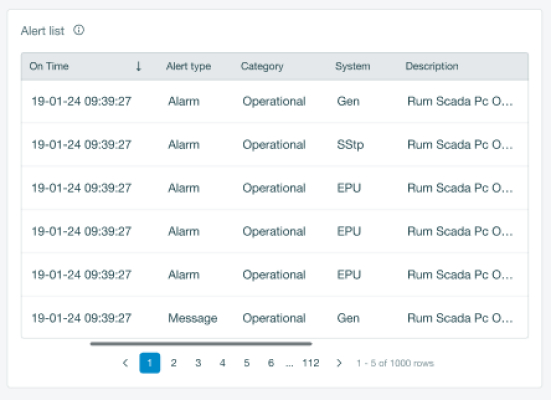This screenshot has width=551, height=400.
Task: Jump to page 3
Action: [198, 363]
